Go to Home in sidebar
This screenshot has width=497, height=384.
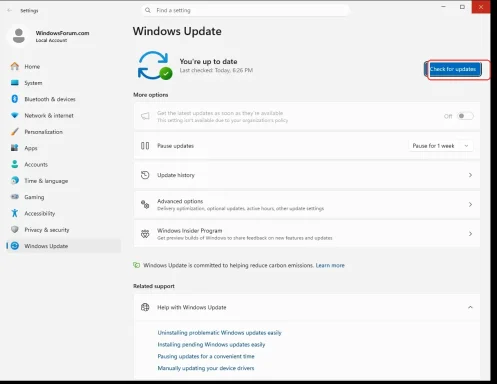point(63,66)
